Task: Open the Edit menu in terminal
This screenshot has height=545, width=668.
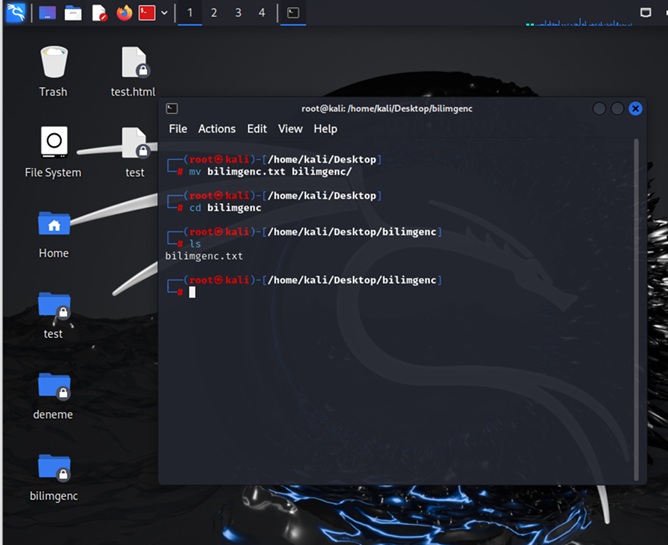Action: tap(257, 129)
